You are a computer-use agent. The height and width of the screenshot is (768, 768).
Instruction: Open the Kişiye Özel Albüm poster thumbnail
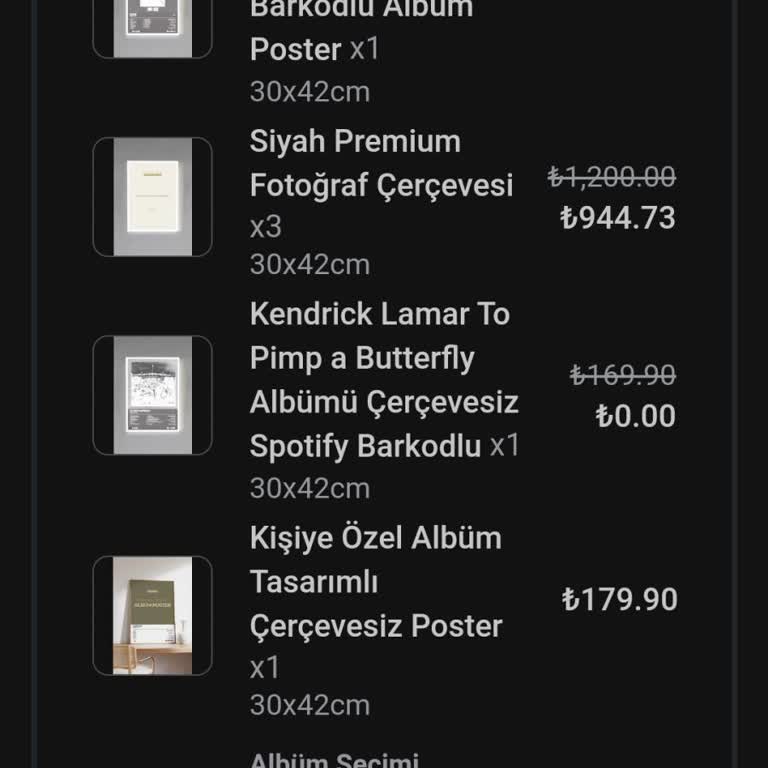point(152,615)
